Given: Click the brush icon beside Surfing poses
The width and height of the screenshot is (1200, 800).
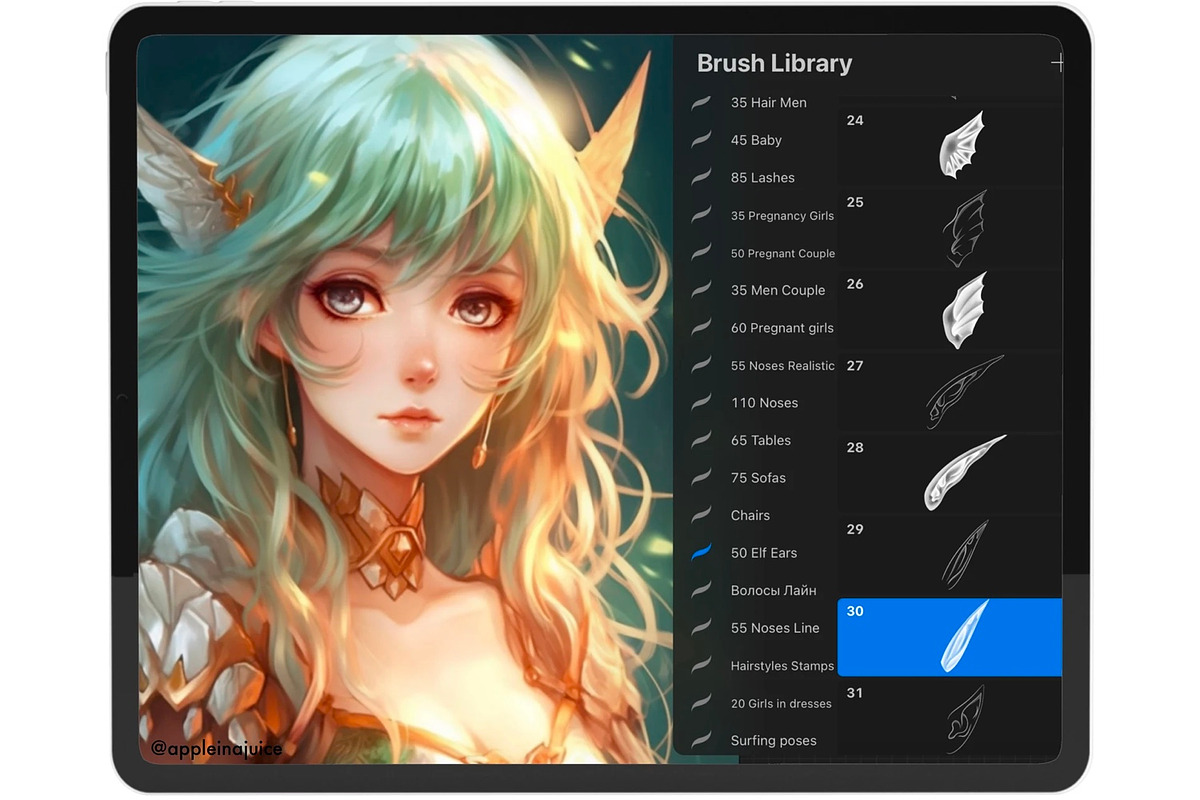Looking at the screenshot, I should click(x=701, y=741).
